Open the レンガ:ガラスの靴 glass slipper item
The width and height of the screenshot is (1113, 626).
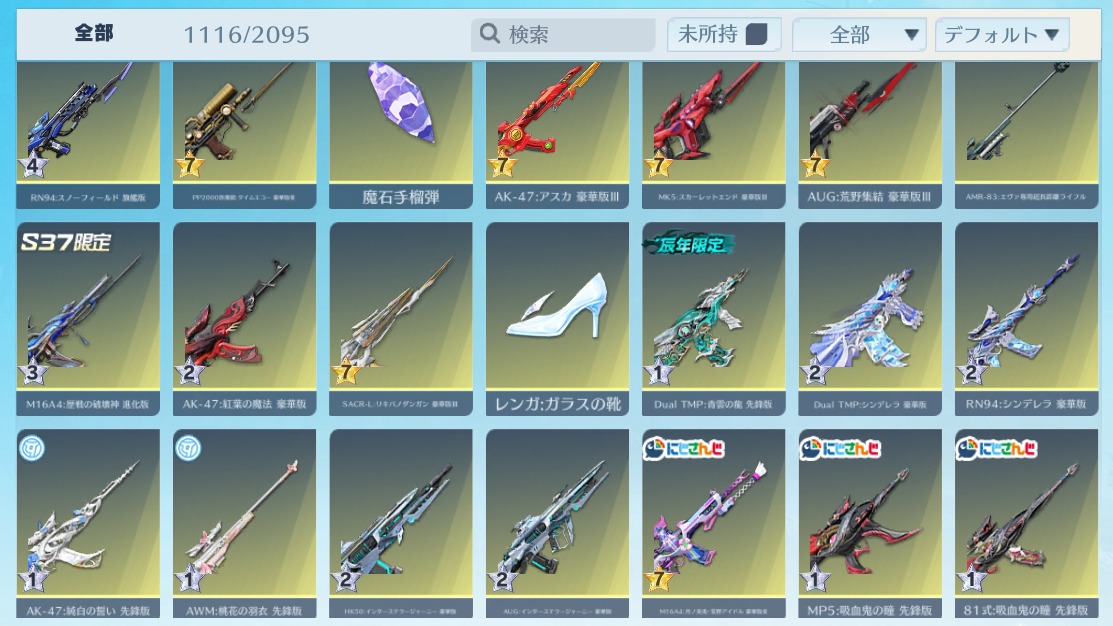click(x=557, y=319)
